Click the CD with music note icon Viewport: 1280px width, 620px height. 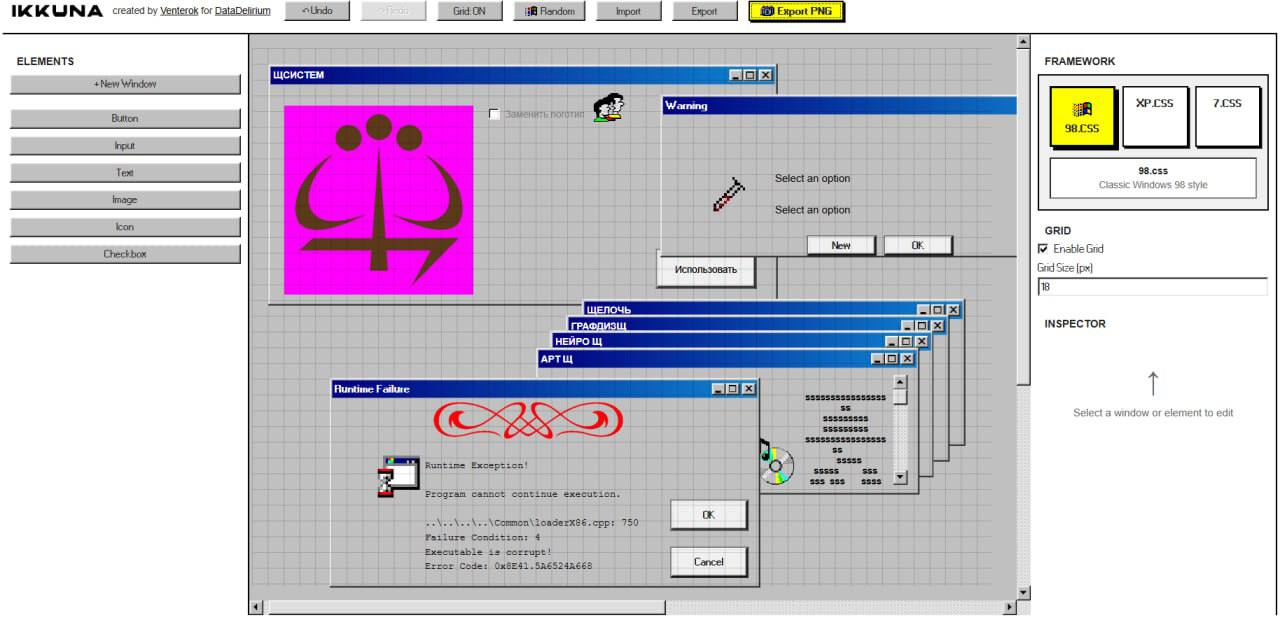click(773, 463)
